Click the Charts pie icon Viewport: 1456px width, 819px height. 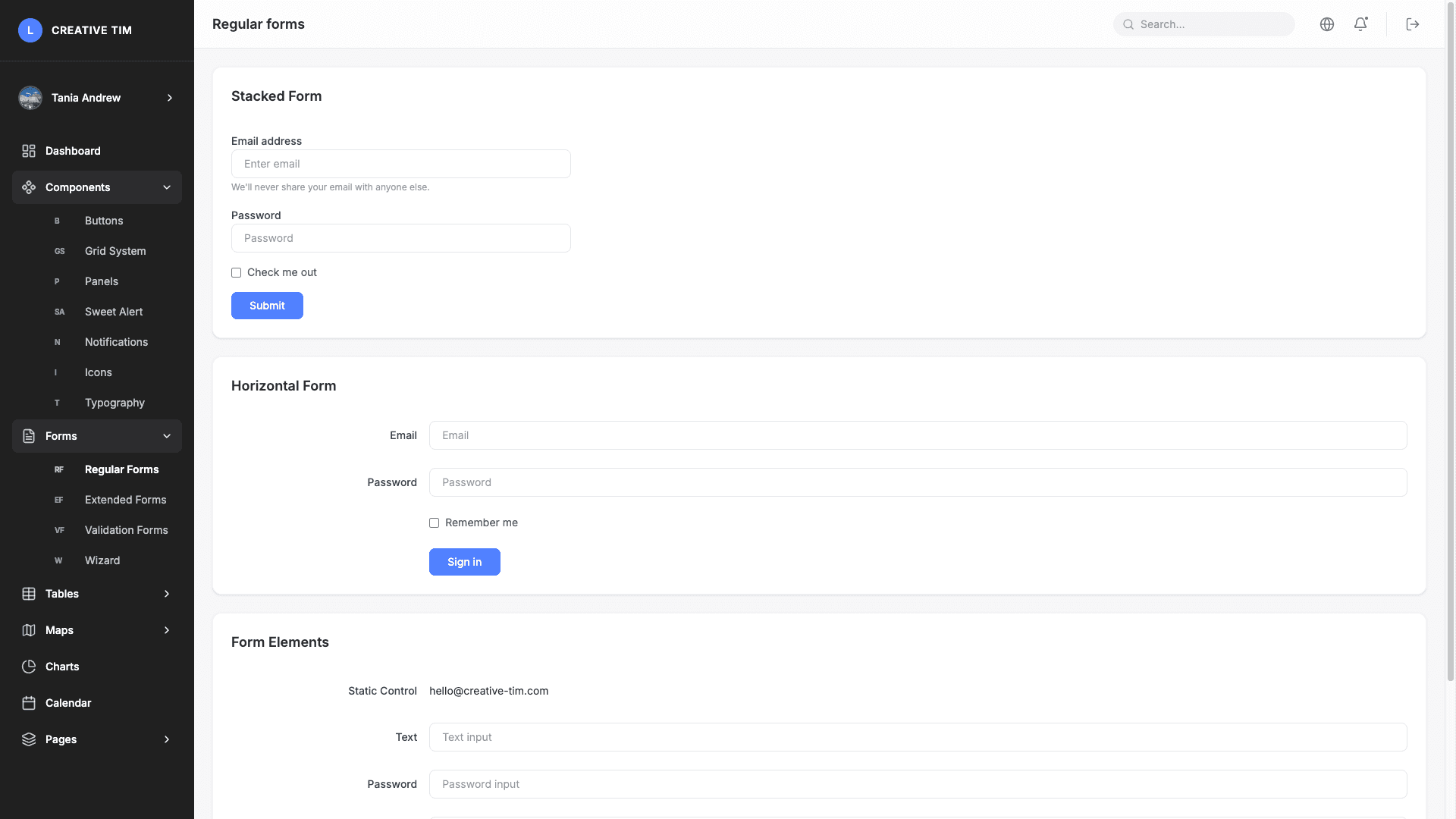pos(29,667)
